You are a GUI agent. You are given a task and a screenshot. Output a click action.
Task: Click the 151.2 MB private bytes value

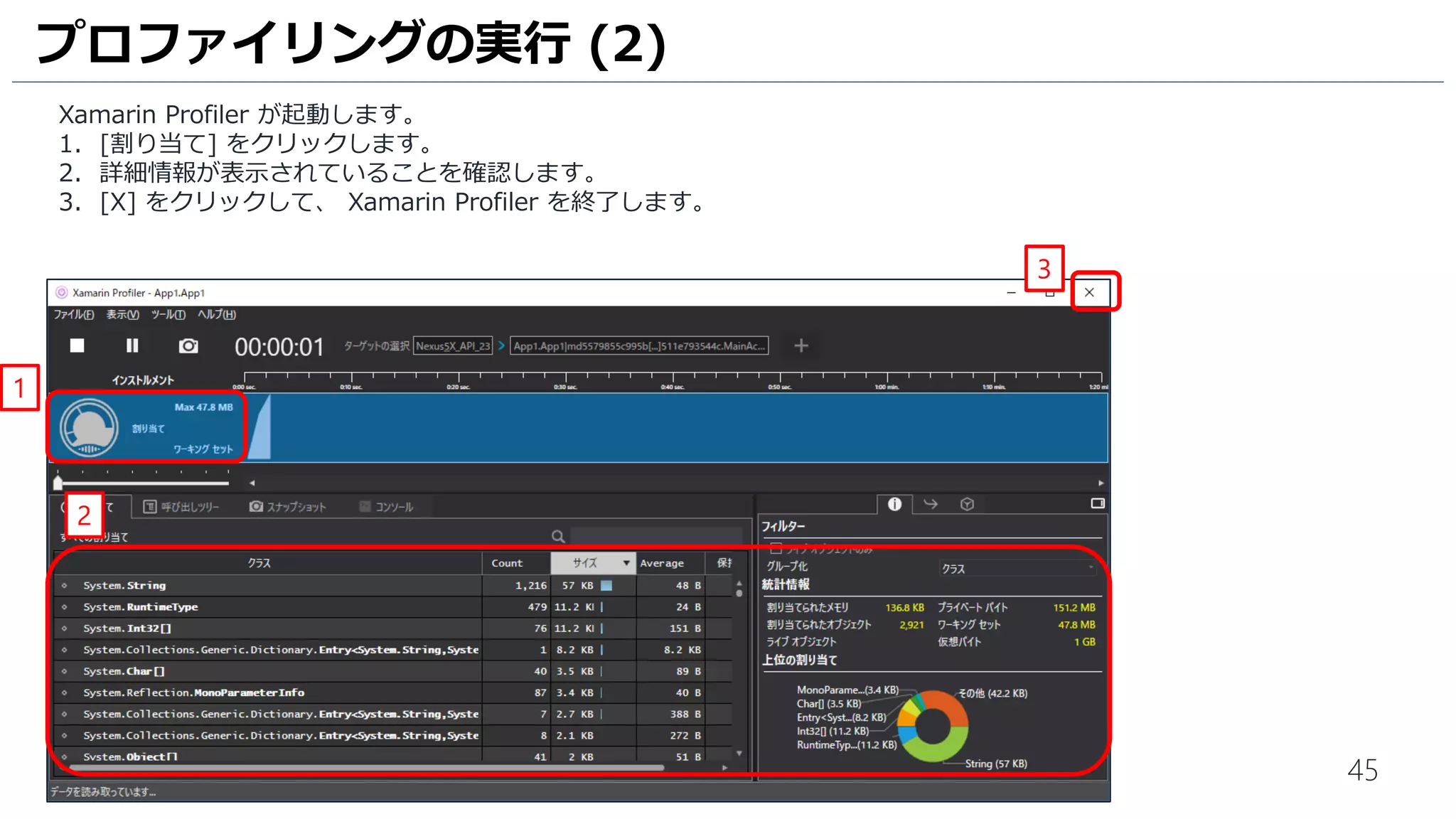coord(1074,608)
